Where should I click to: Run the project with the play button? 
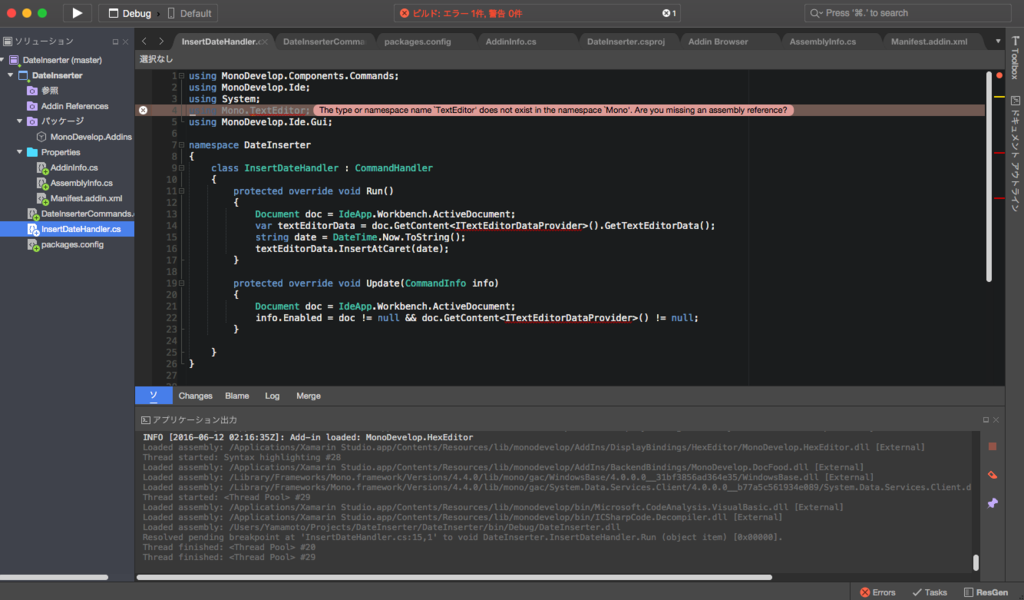(x=76, y=13)
